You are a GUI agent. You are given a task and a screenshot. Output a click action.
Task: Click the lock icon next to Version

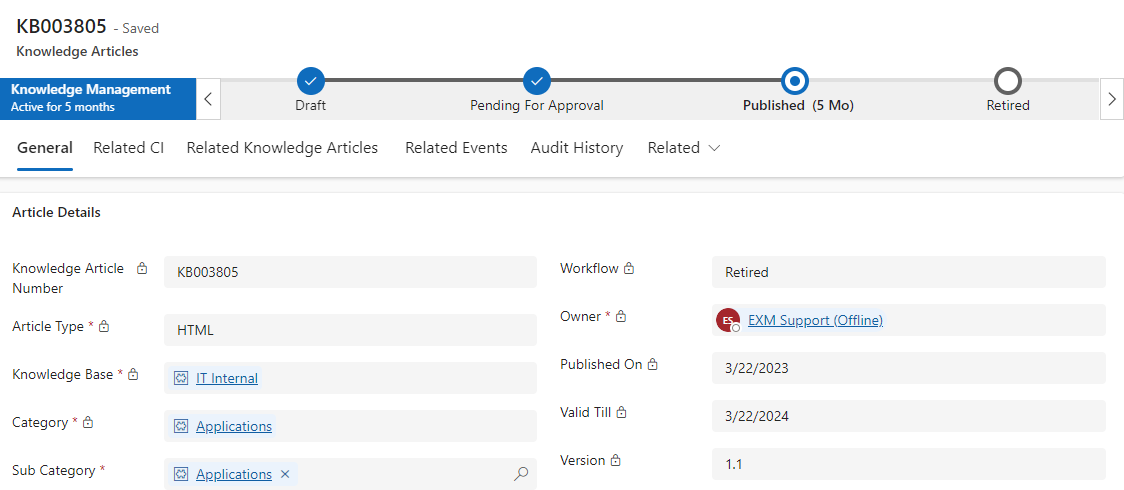coord(615,460)
